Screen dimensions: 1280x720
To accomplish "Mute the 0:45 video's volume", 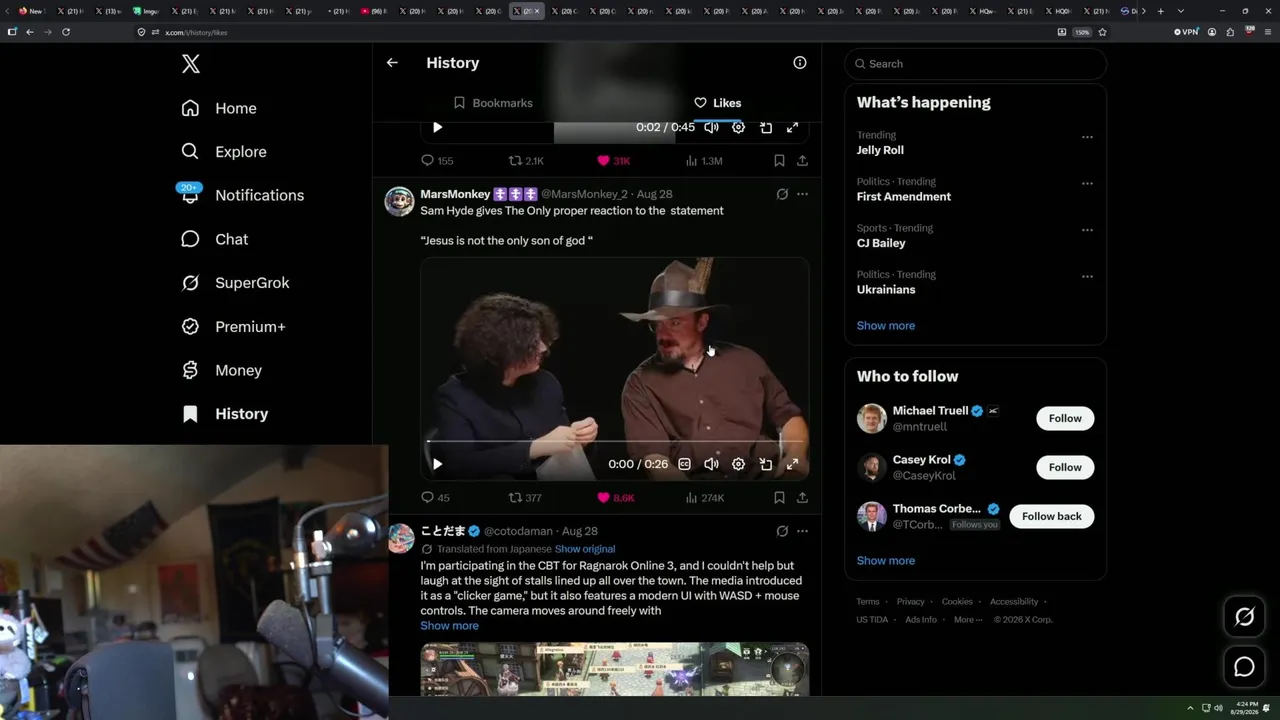I will [711, 127].
